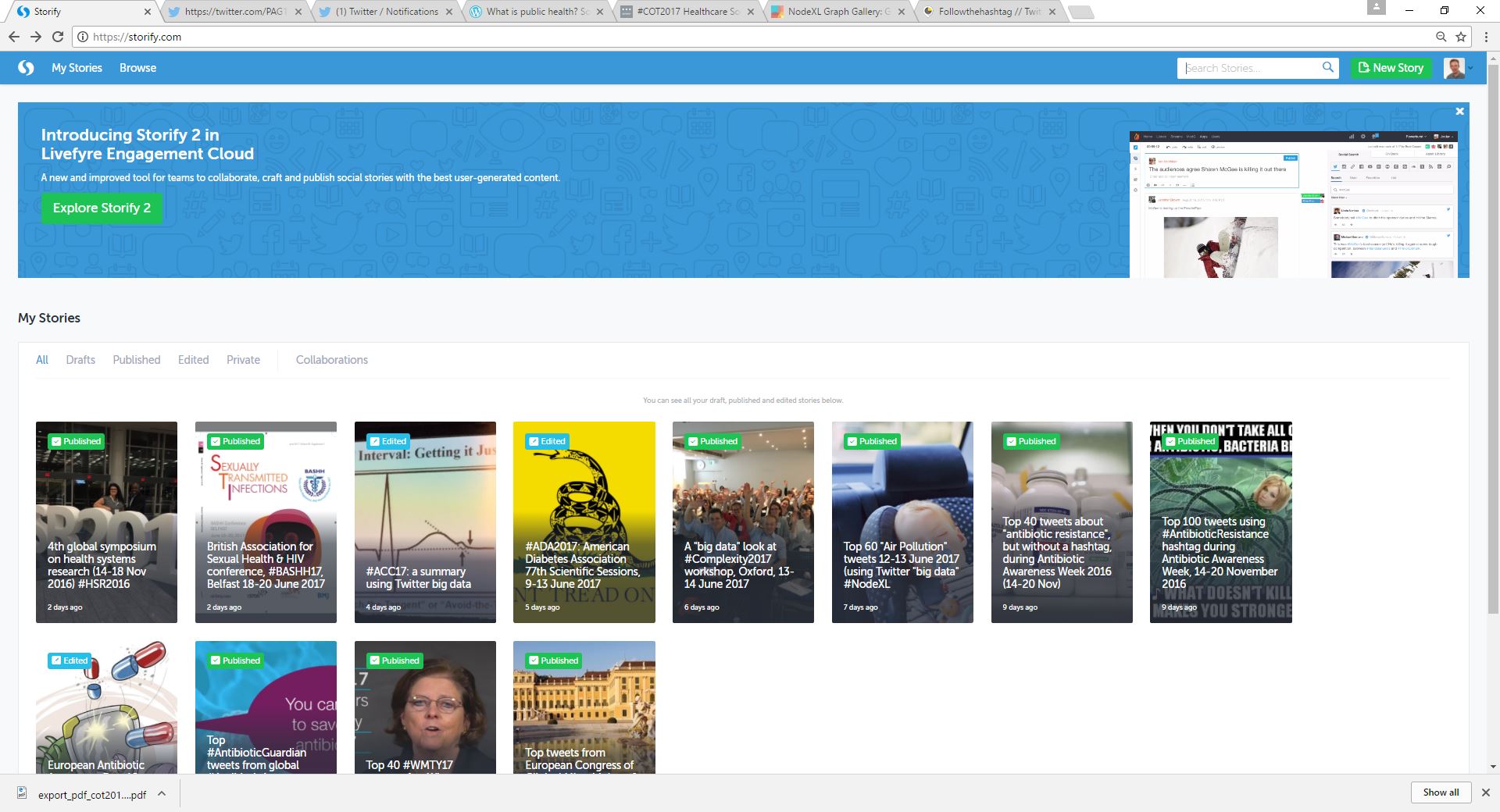Reload the page with the refresh icon

pyautogui.click(x=58, y=37)
